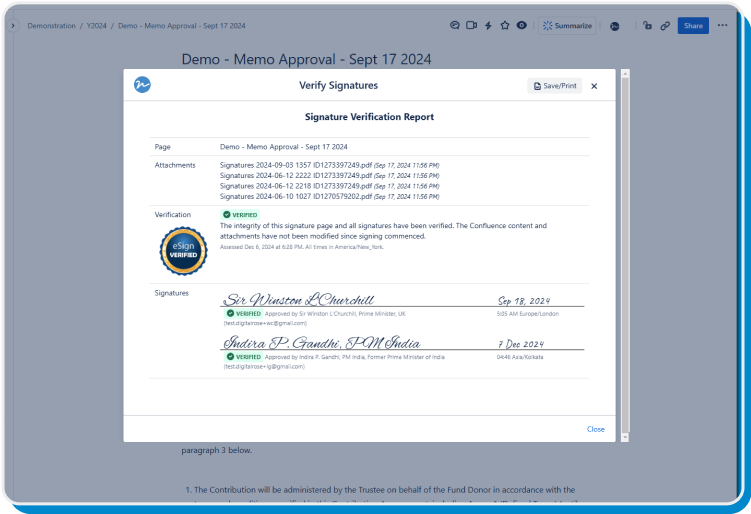Click the user avatar icon in toolbar
Viewport: 751px width, 514px height.
614,26
